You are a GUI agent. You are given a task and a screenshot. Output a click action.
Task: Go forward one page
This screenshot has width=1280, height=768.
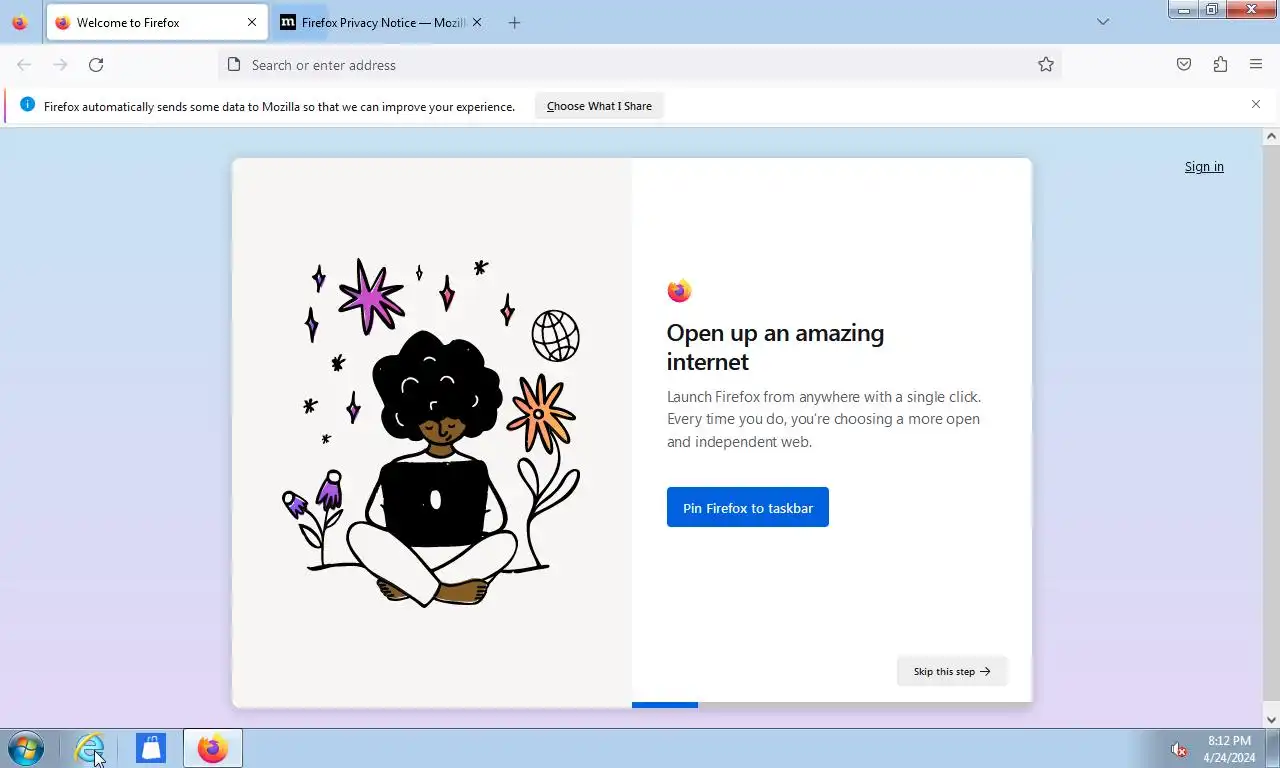[x=60, y=65]
